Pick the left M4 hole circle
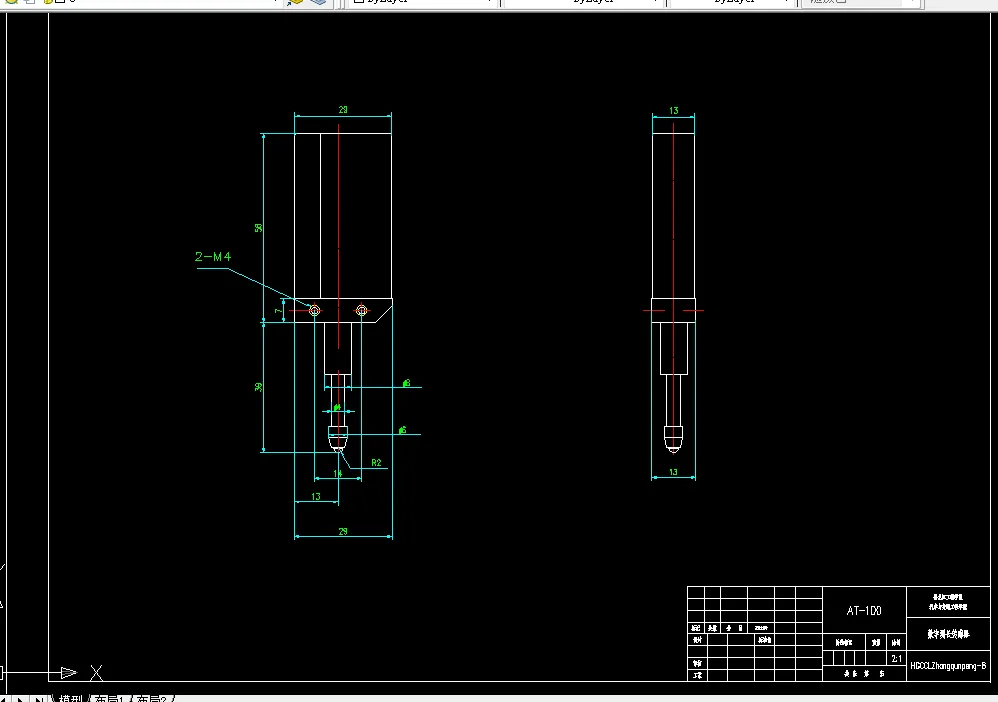The image size is (998, 702). [x=314, y=311]
